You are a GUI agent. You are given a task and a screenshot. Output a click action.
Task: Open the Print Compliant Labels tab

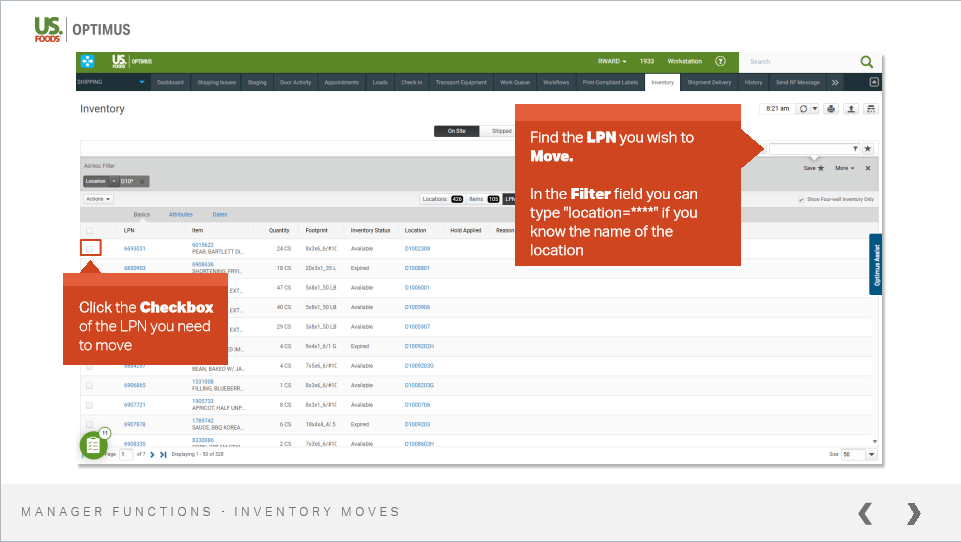[x=610, y=82]
